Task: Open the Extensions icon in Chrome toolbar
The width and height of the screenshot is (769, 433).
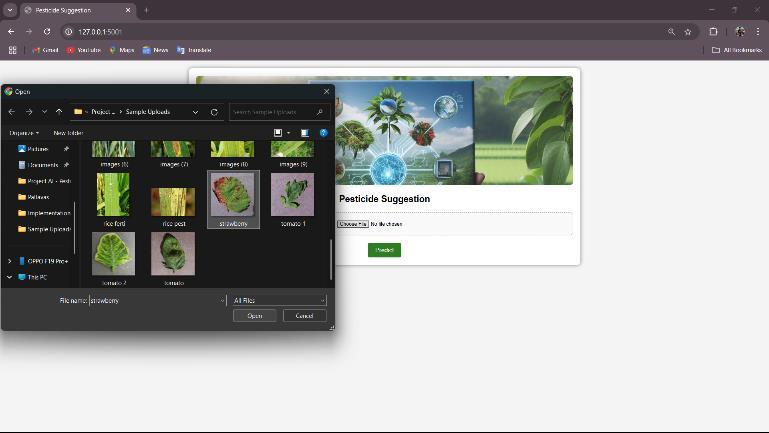Action: pos(713,32)
